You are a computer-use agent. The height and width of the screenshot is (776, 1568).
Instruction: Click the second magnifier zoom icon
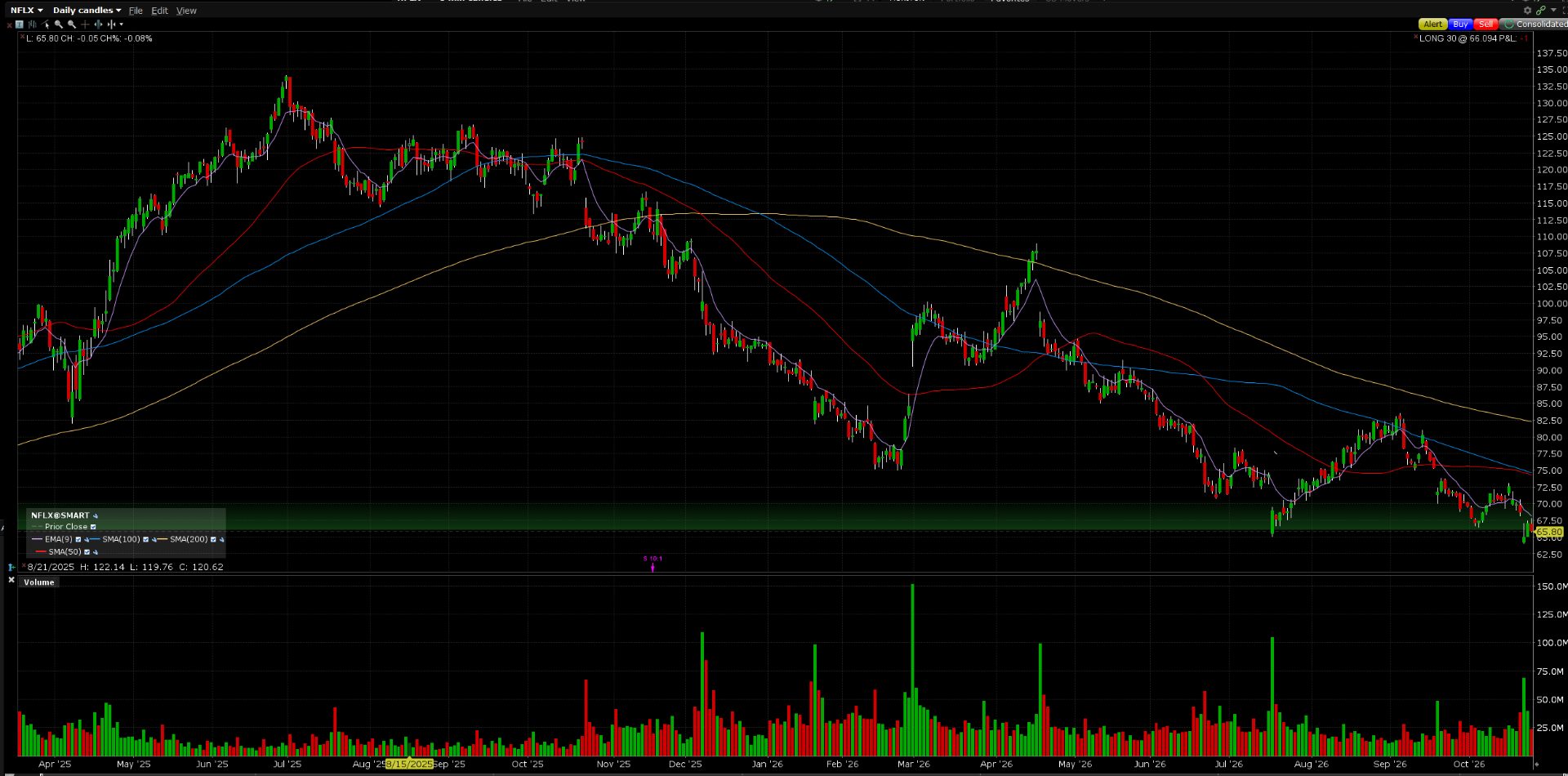click(x=72, y=25)
